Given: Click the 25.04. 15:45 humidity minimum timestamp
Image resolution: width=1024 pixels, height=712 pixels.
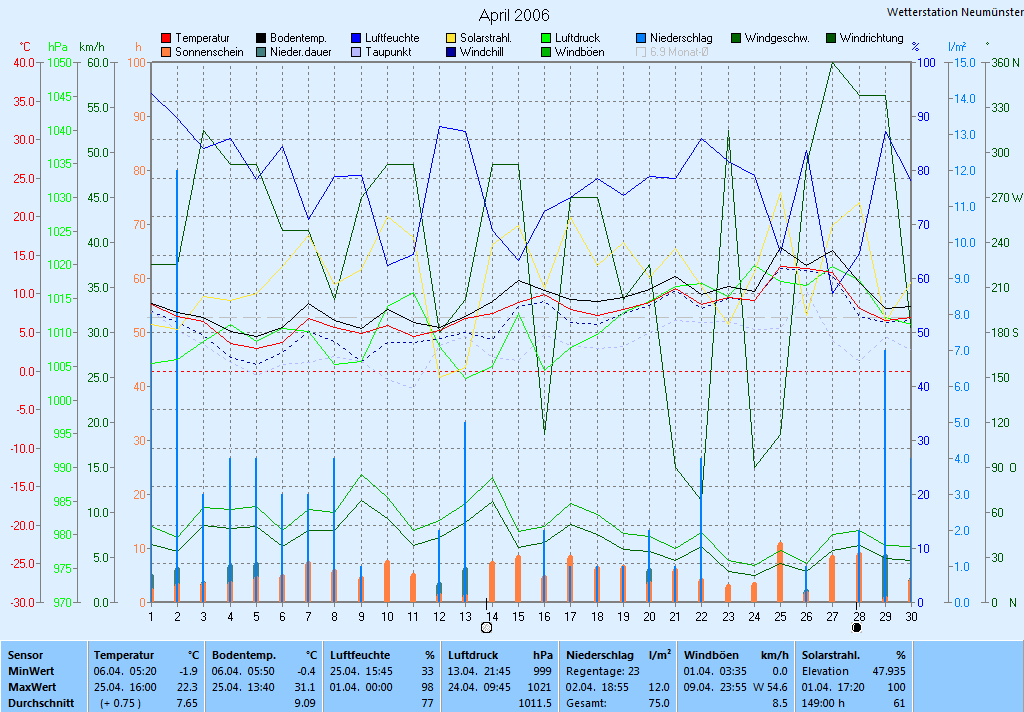Looking at the screenshot, I should [x=361, y=671].
